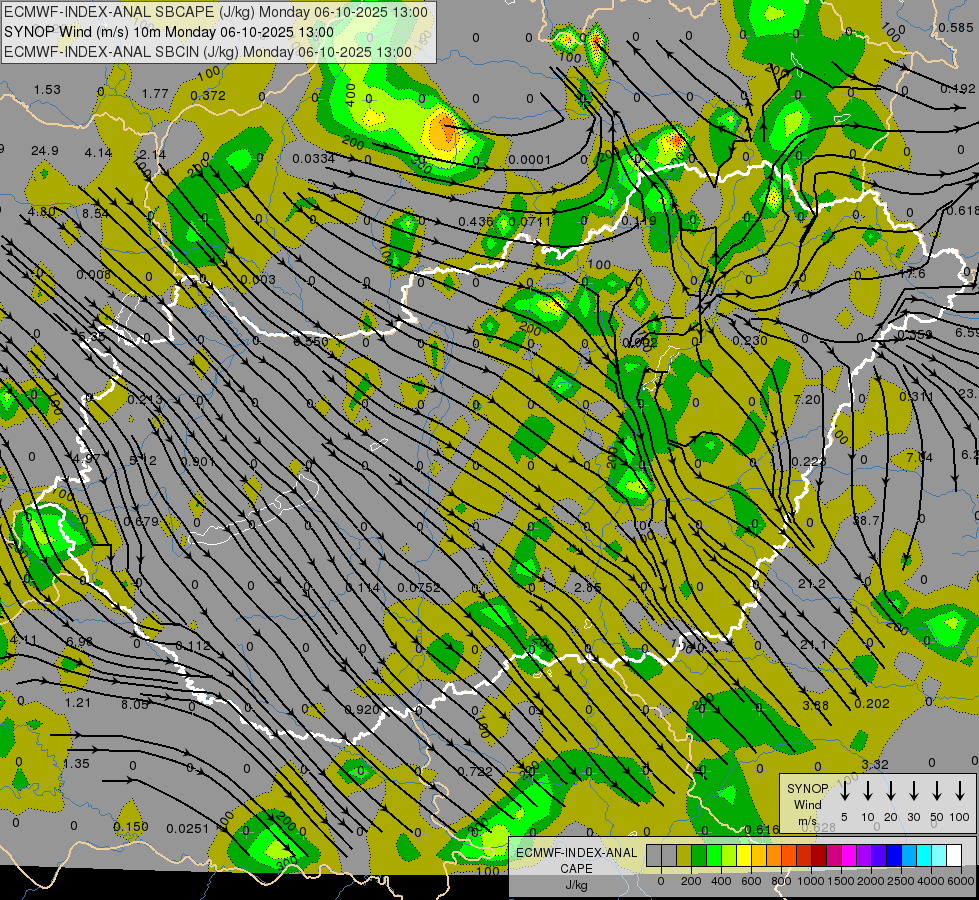
Task: Click the 1000 tick label on color scale
Action: [810, 881]
